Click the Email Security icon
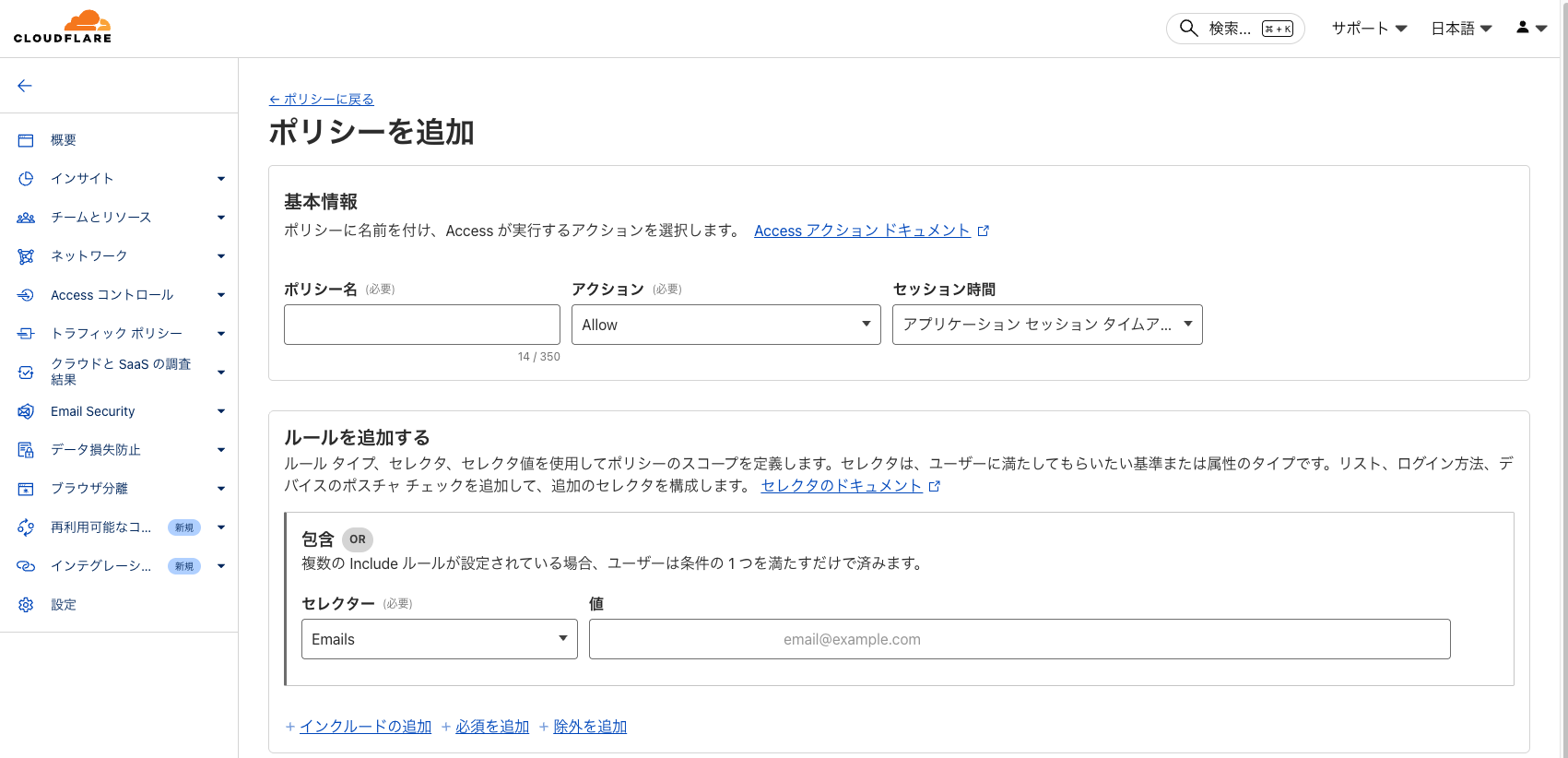 pos(26,411)
